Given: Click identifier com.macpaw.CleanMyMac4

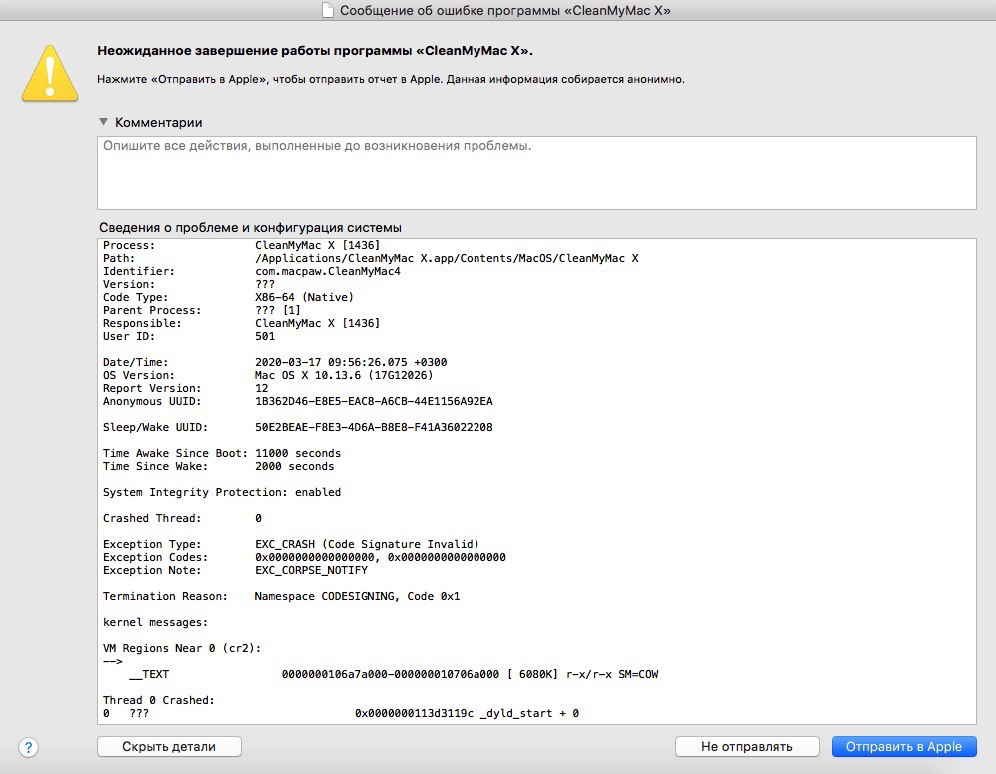Looking at the screenshot, I should click(328, 271).
